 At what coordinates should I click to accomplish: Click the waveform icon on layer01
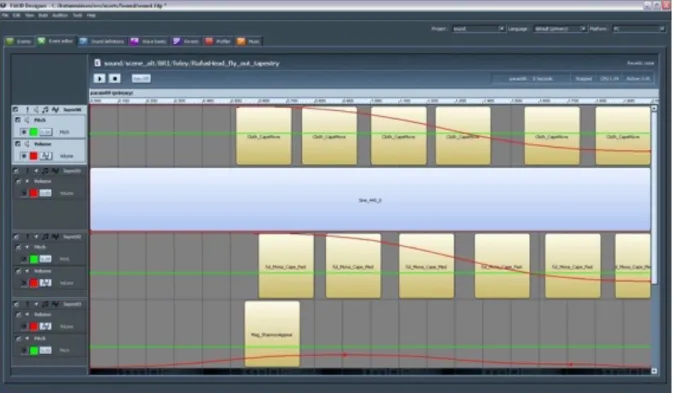tap(55, 171)
